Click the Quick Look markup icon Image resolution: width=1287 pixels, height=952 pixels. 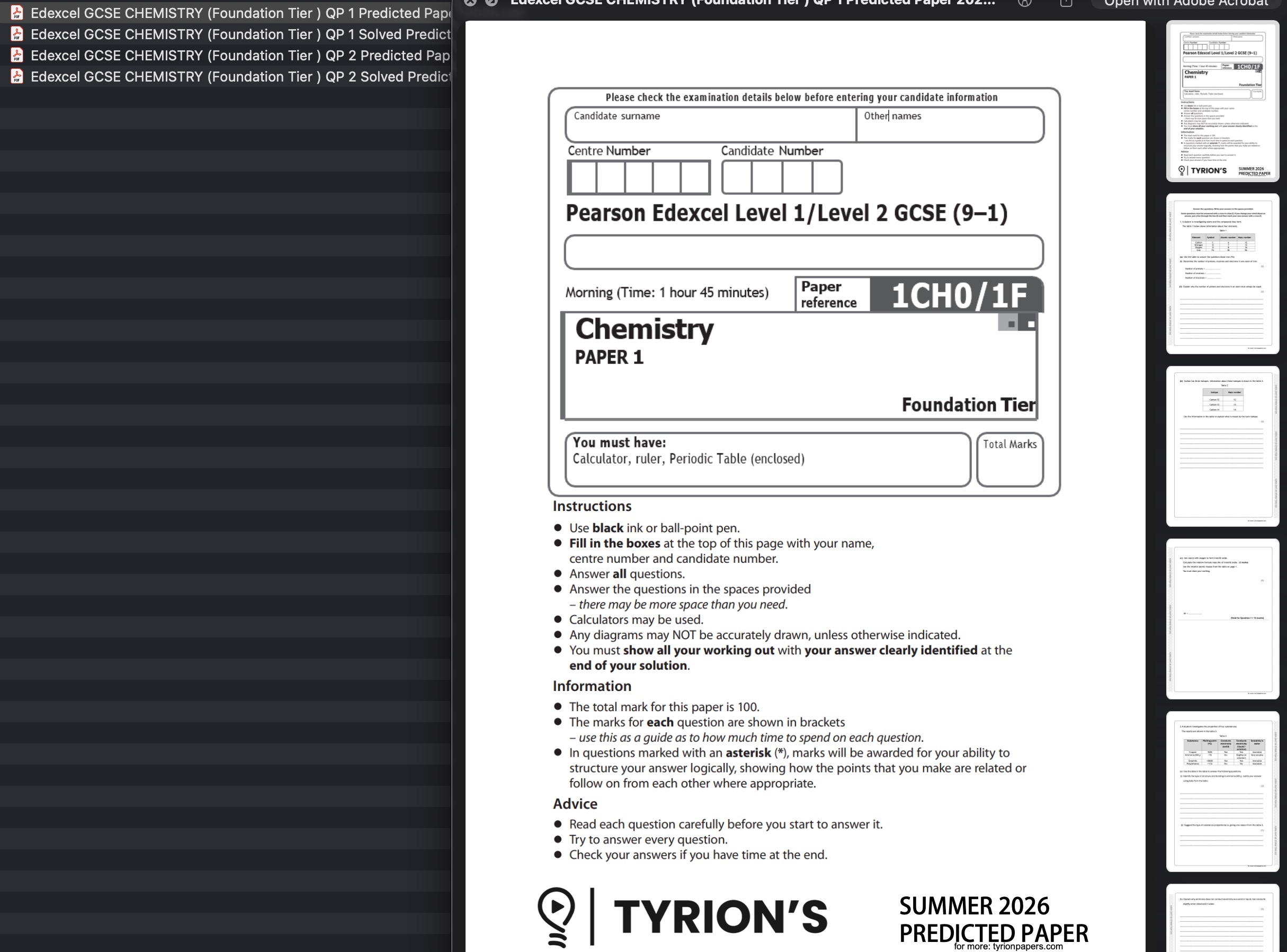(1024, 2)
